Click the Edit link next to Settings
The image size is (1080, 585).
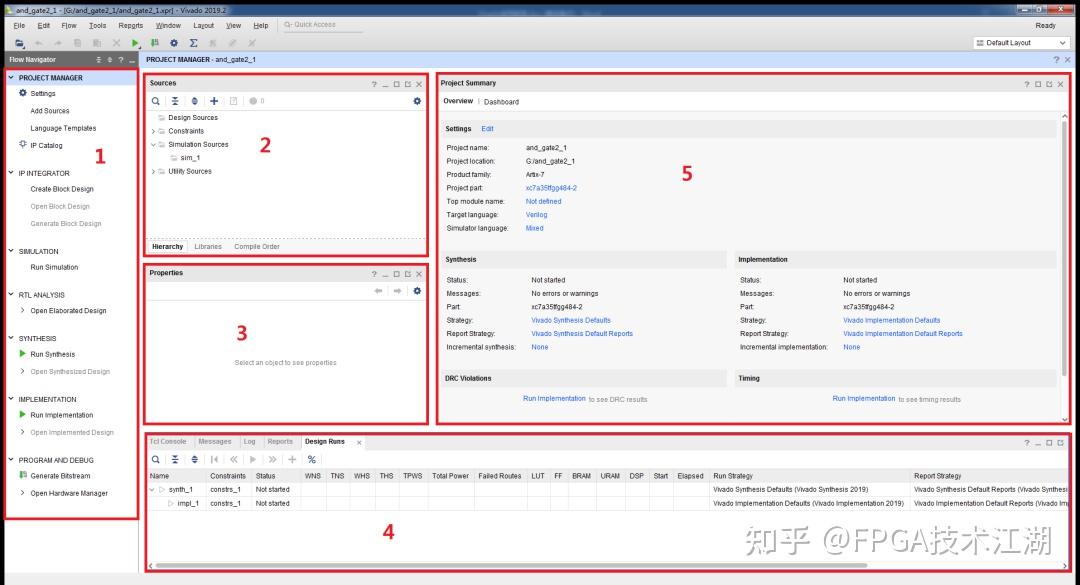(x=487, y=128)
